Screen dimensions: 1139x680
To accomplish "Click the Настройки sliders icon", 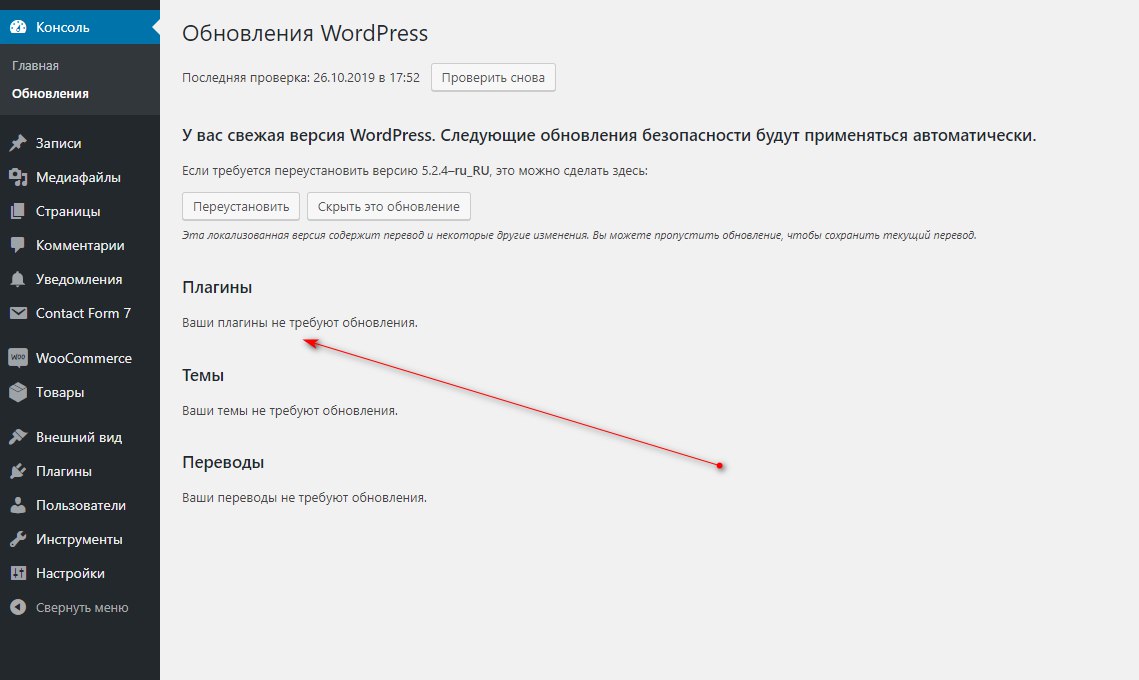I will (x=18, y=573).
